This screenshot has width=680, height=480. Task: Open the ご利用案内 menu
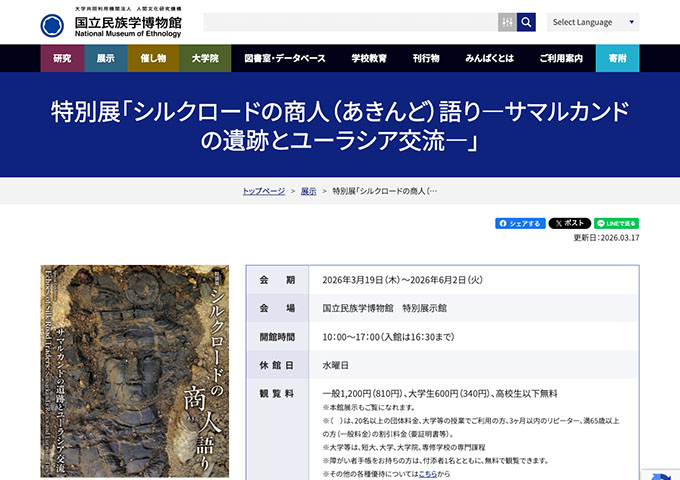point(561,58)
